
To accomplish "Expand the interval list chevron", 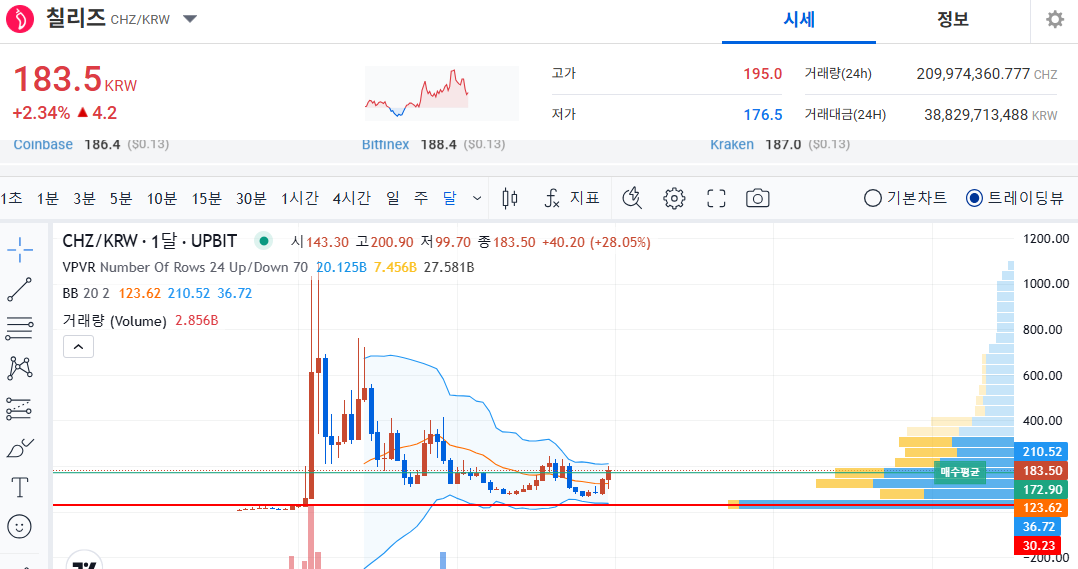I will [x=477, y=199].
